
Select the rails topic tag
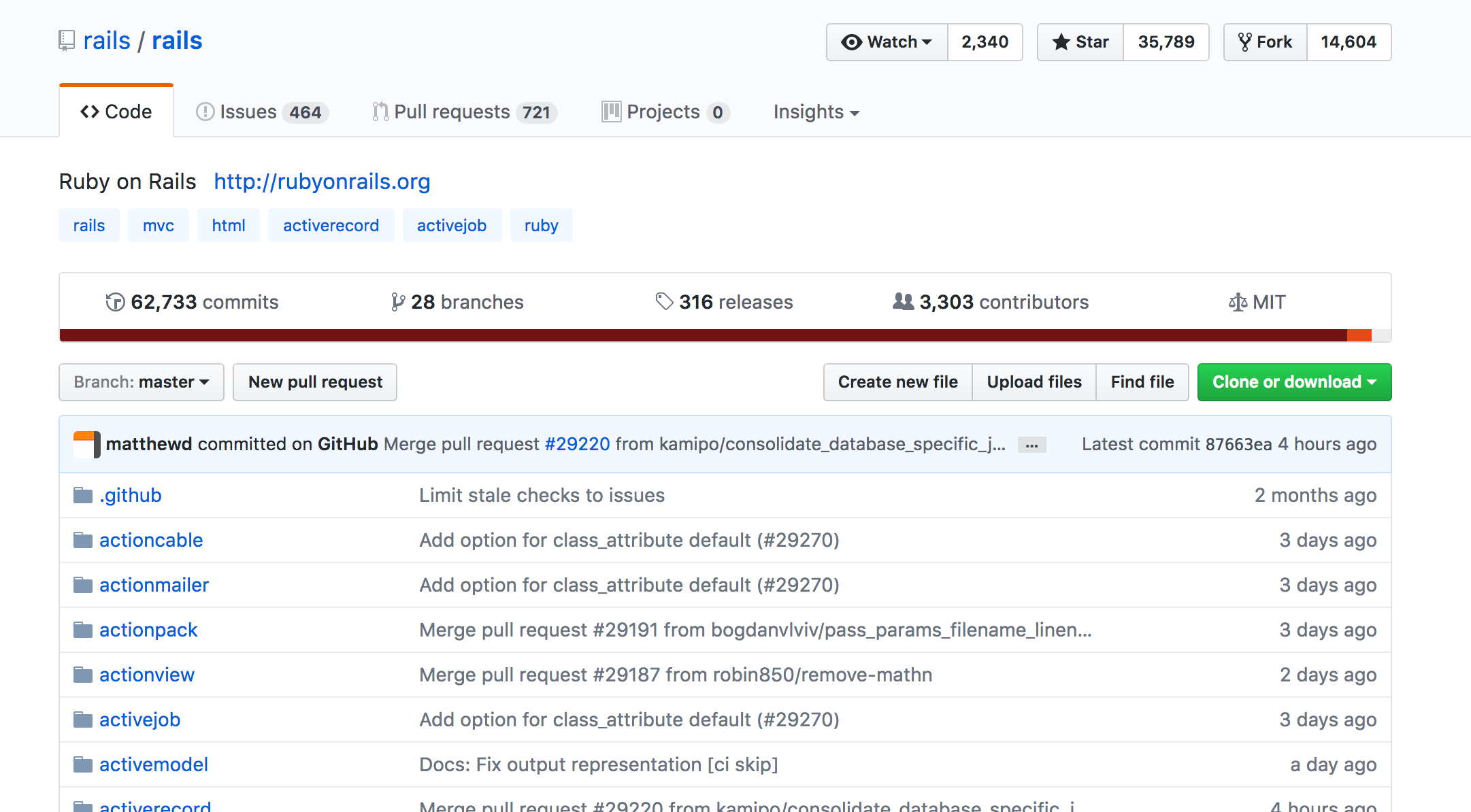(89, 225)
